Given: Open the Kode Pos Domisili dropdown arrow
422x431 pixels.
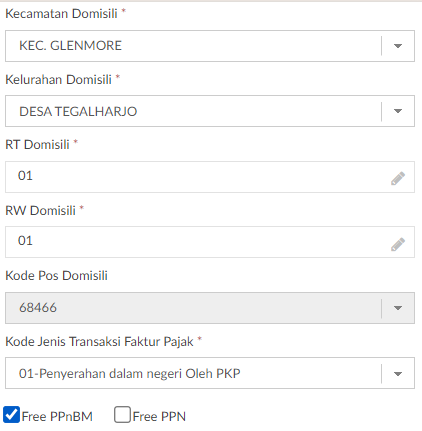Looking at the screenshot, I should pos(398,308).
